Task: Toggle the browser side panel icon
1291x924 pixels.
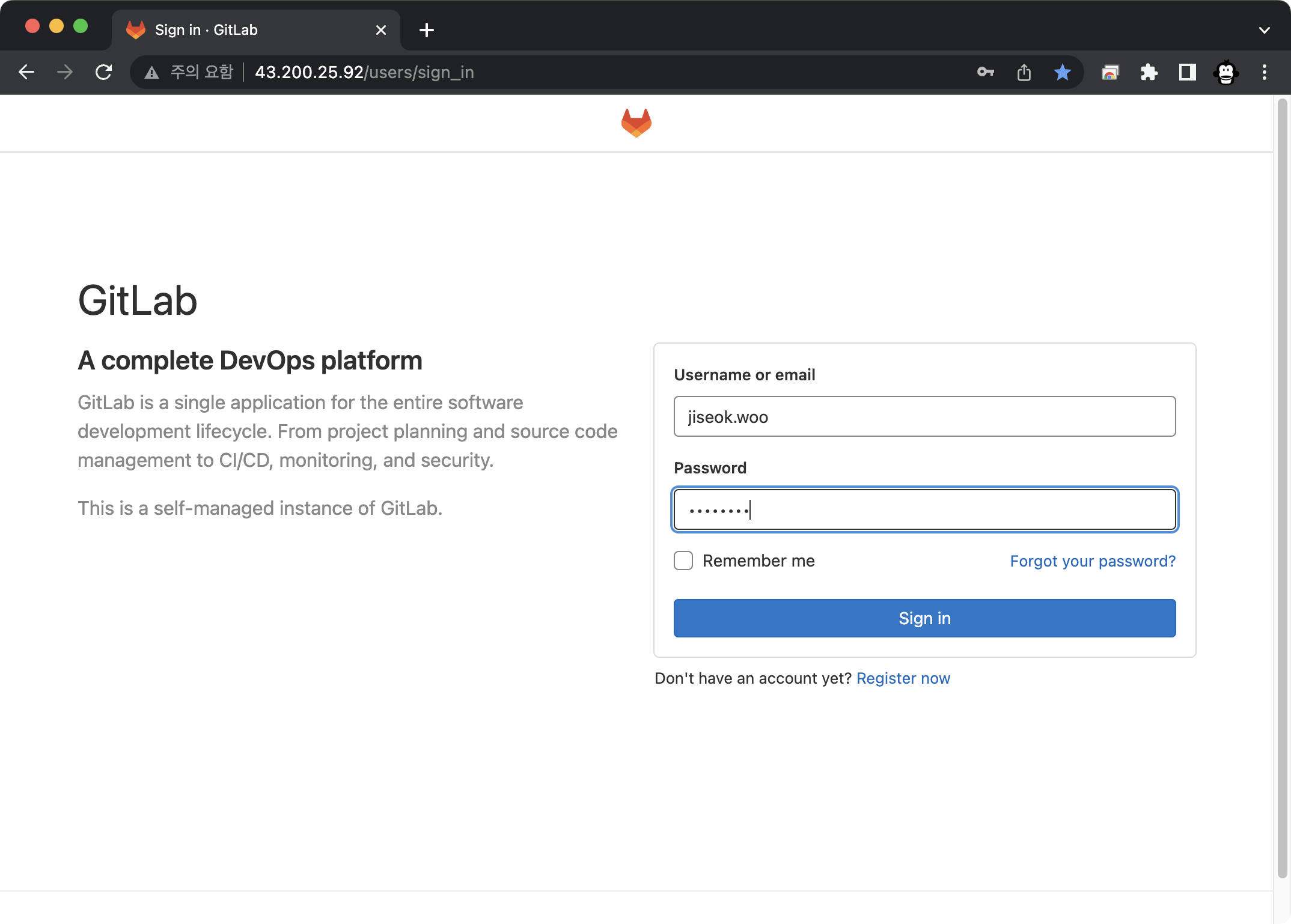Action: (x=1187, y=72)
